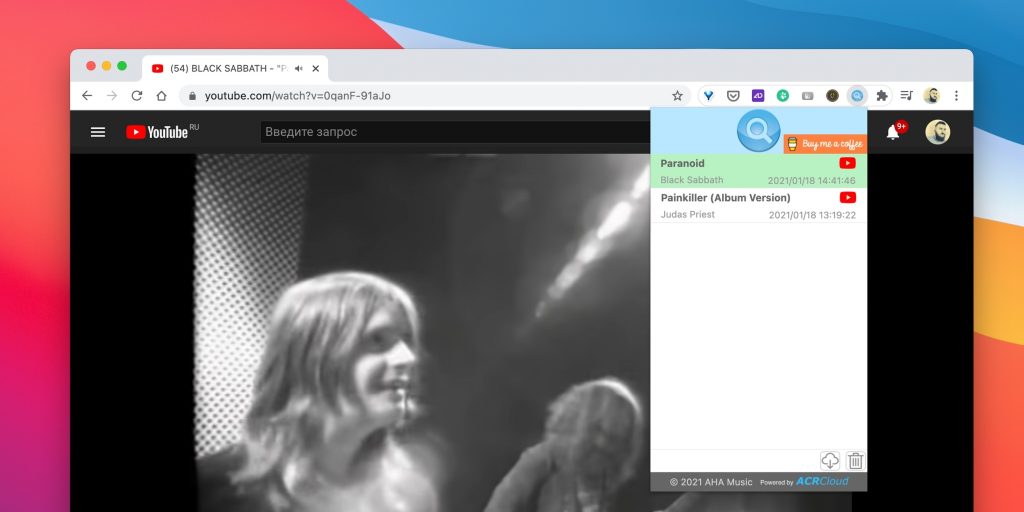Open the media control playlist icon
Image resolution: width=1024 pixels, height=512 pixels.
click(x=906, y=96)
